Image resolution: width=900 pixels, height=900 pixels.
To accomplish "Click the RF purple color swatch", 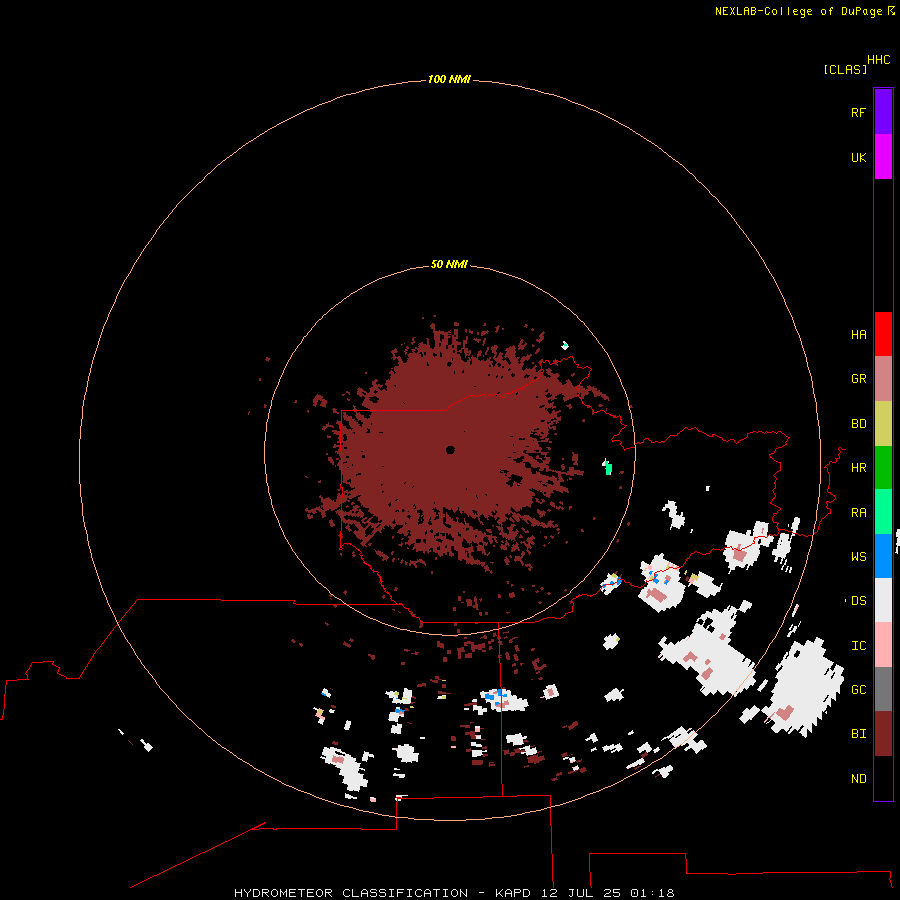I will [x=883, y=112].
